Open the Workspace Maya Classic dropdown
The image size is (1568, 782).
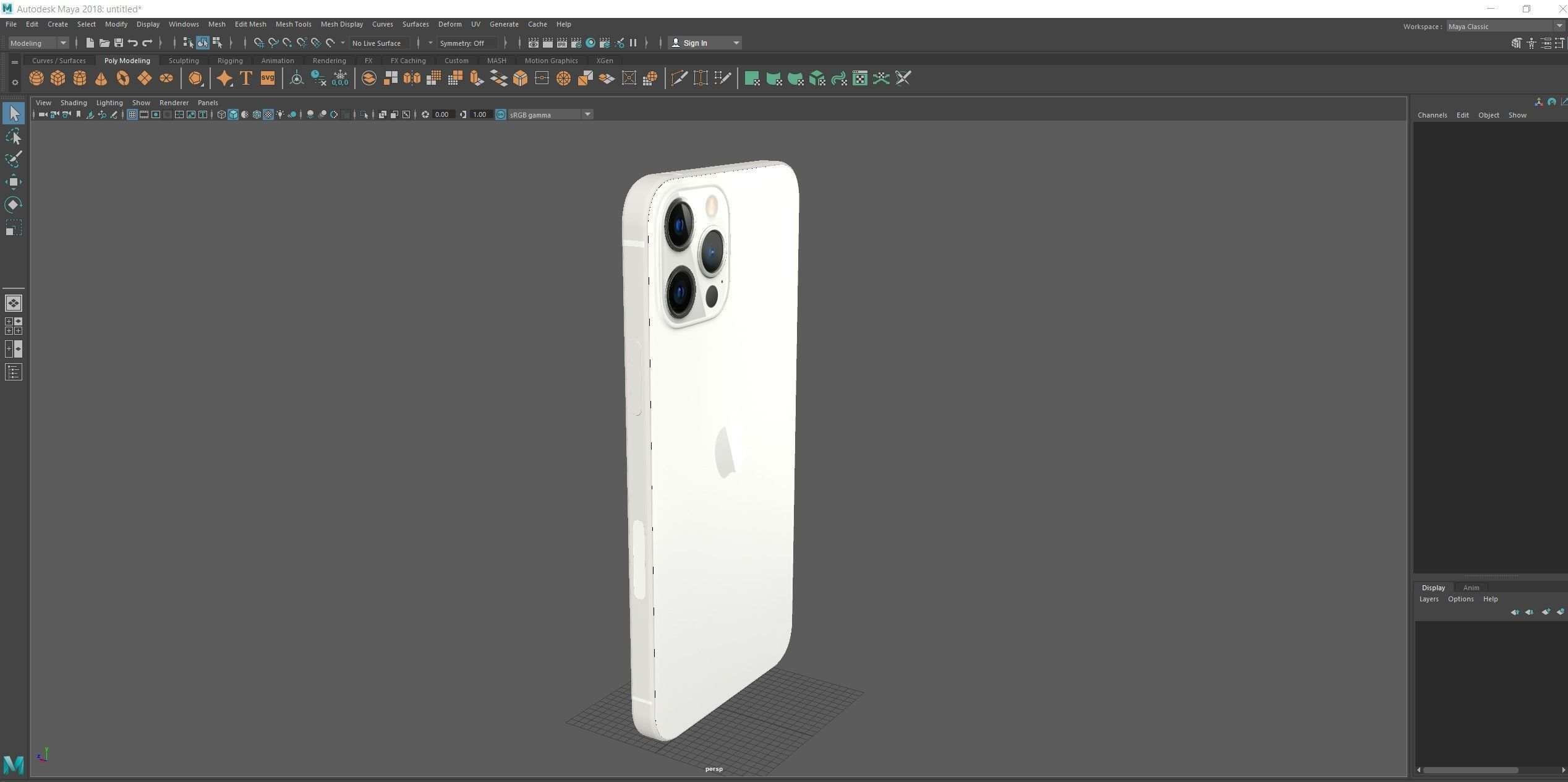(1504, 26)
